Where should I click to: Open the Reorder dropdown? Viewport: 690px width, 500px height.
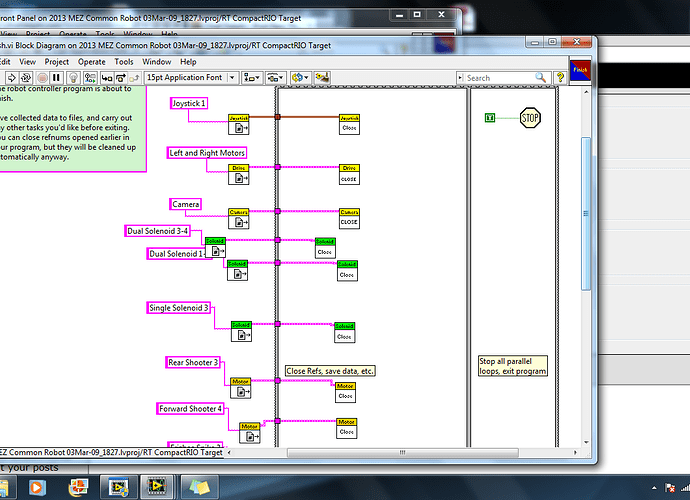[301, 78]
